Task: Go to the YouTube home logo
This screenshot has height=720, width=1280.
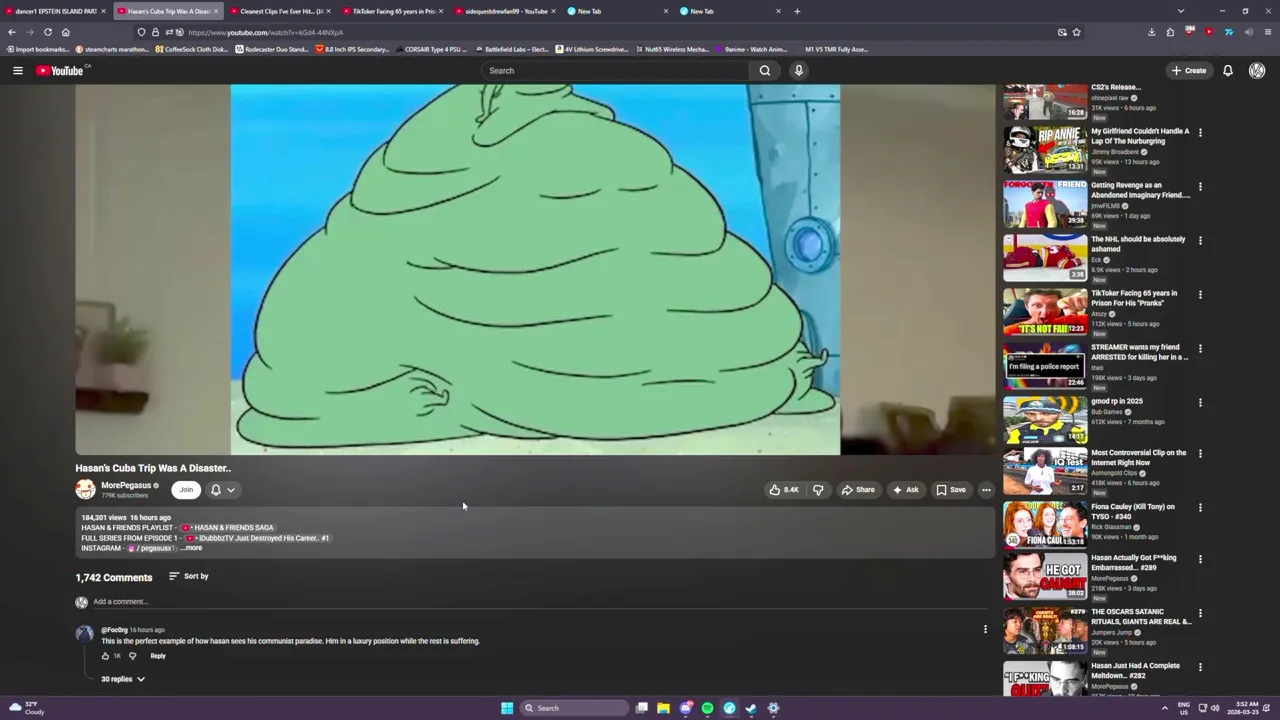Action: [62, 70]
